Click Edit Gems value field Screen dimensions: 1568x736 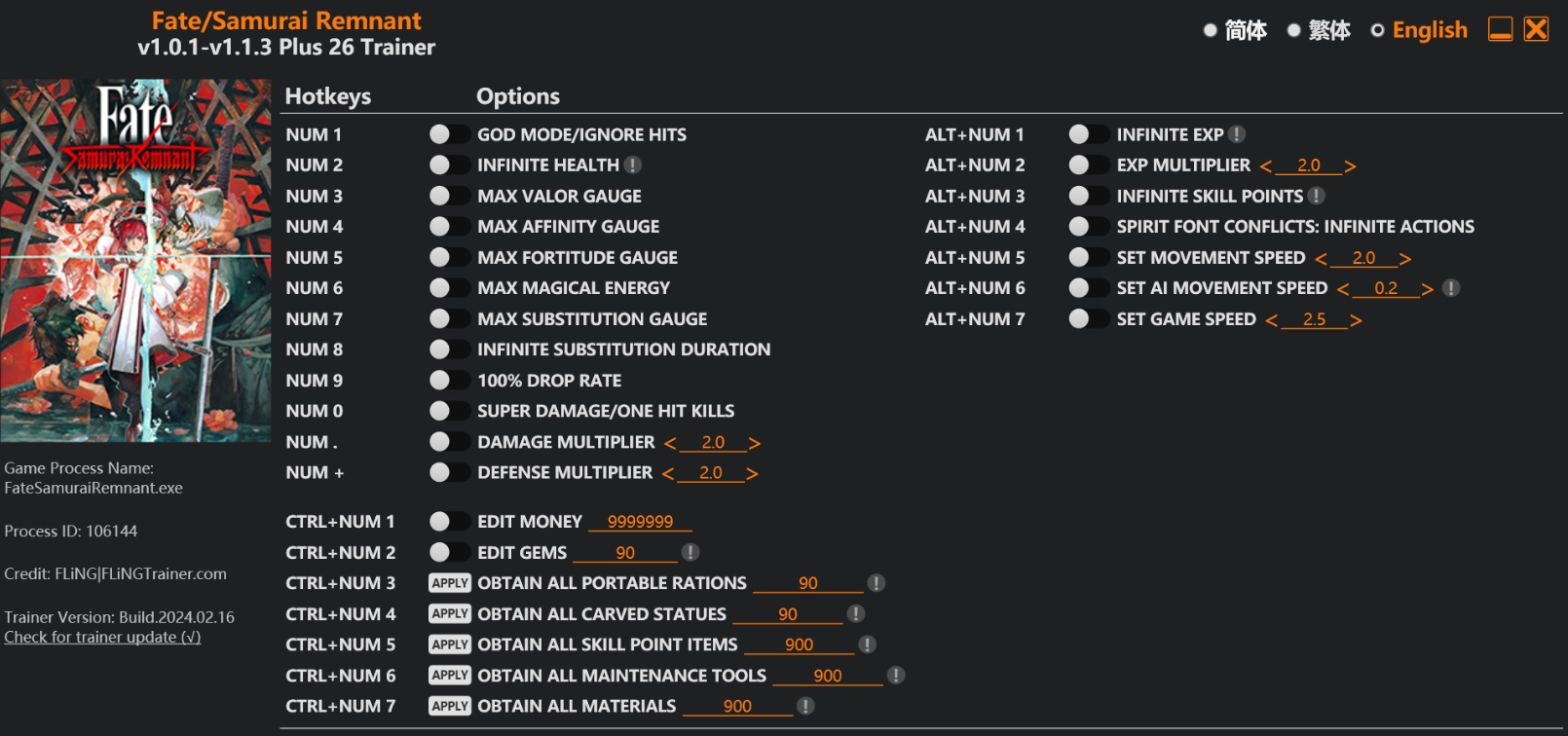pyautogui.click(x=625, y=552)
